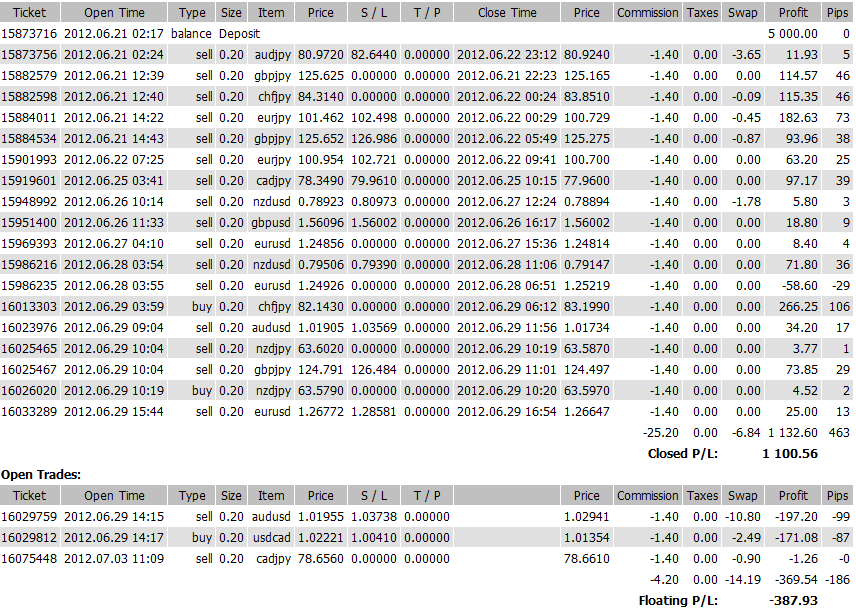The width and height of the screenshot is (856, 614).
Task: Click the Open Time header under Open Trades
Action: pos(114,496)
